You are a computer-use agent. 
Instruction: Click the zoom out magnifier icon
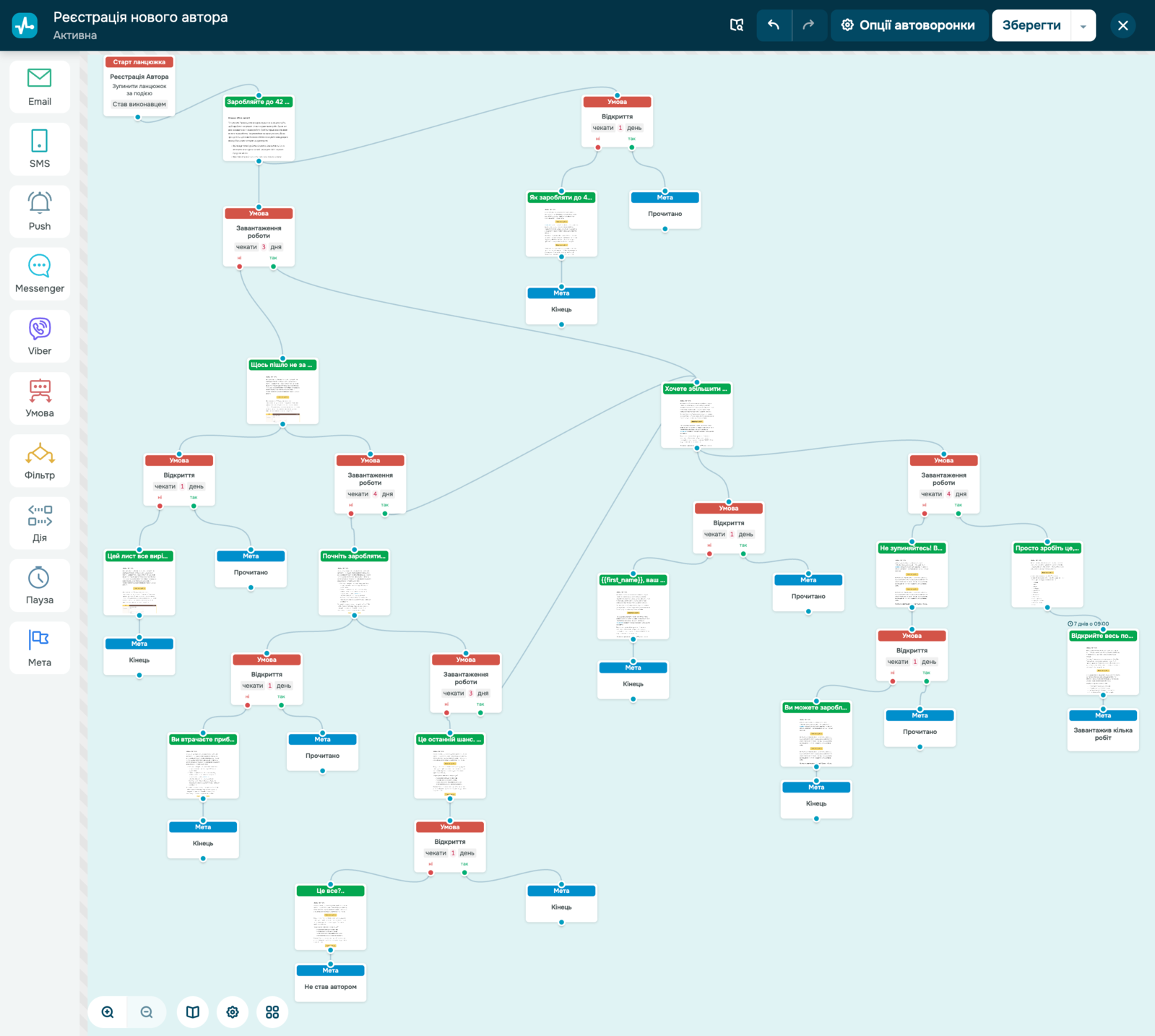tap(147, 1012)
